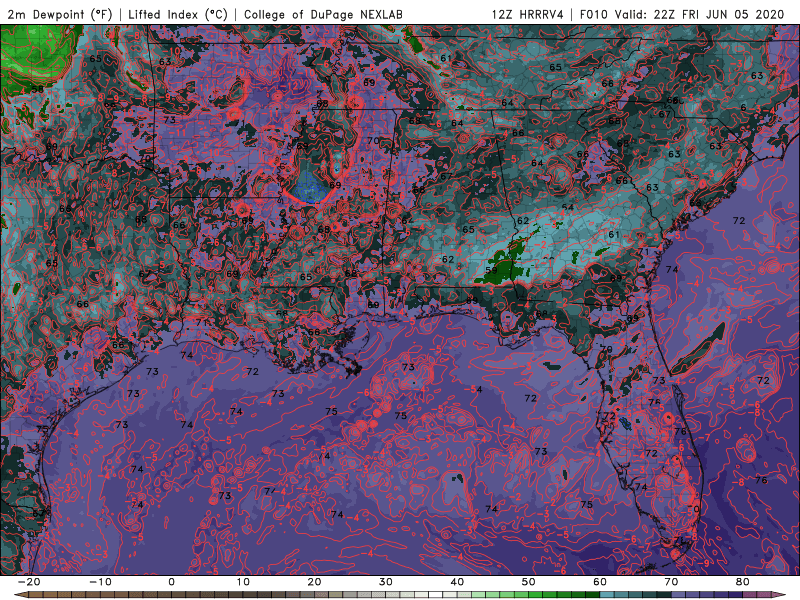The width and height of the screenshot is (800, 600).
Task: Click the 50 label on the color scale
Action: (x=529, y=582)
